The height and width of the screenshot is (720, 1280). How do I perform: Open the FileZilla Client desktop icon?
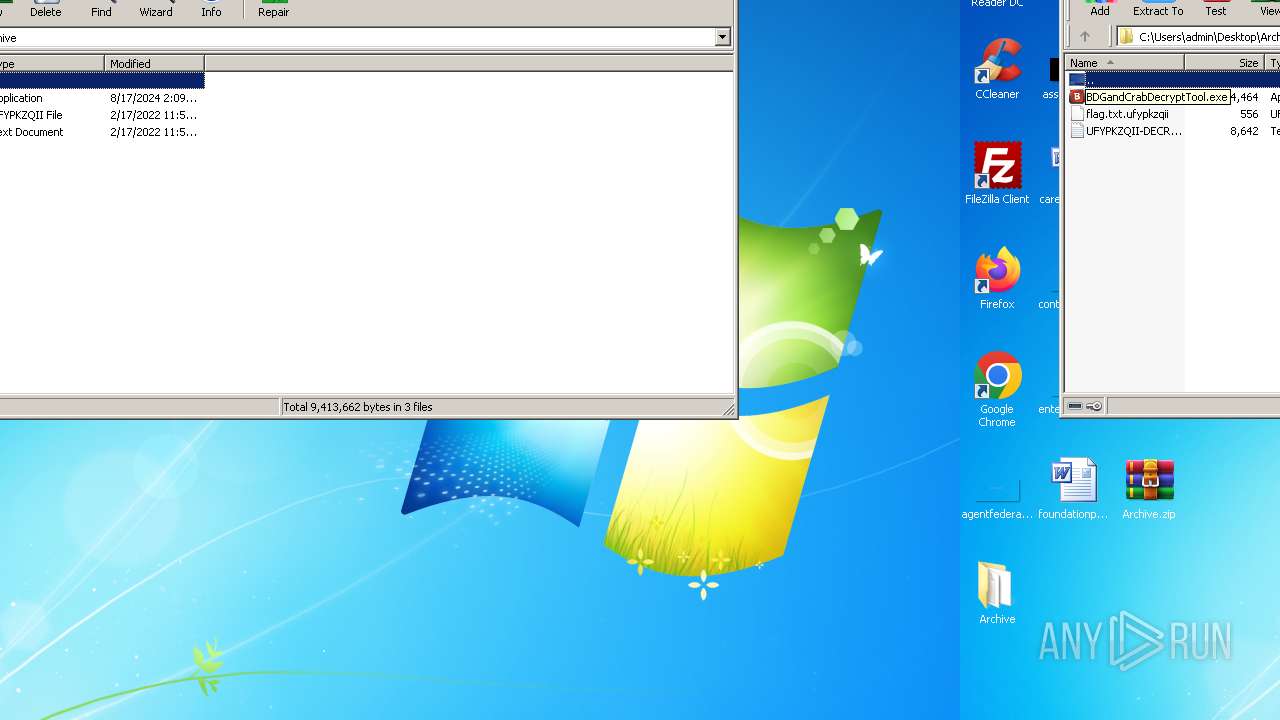(x=997, y=174)
